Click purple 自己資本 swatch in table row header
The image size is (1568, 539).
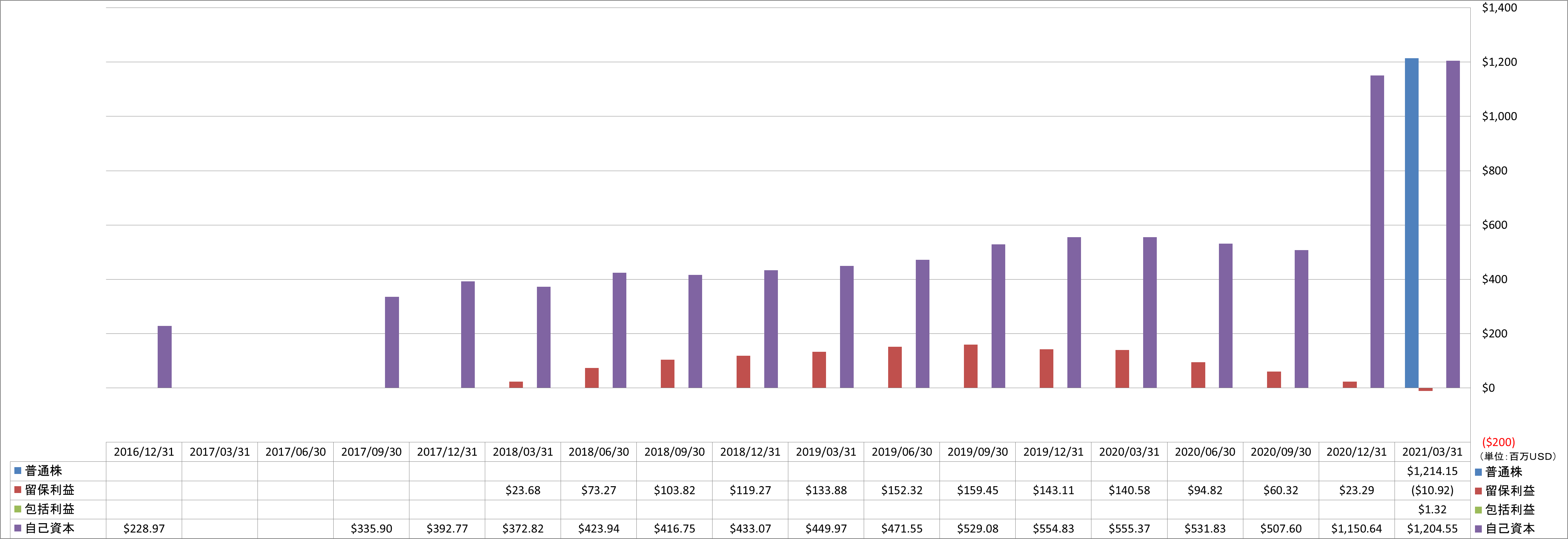tap(18, 528)
